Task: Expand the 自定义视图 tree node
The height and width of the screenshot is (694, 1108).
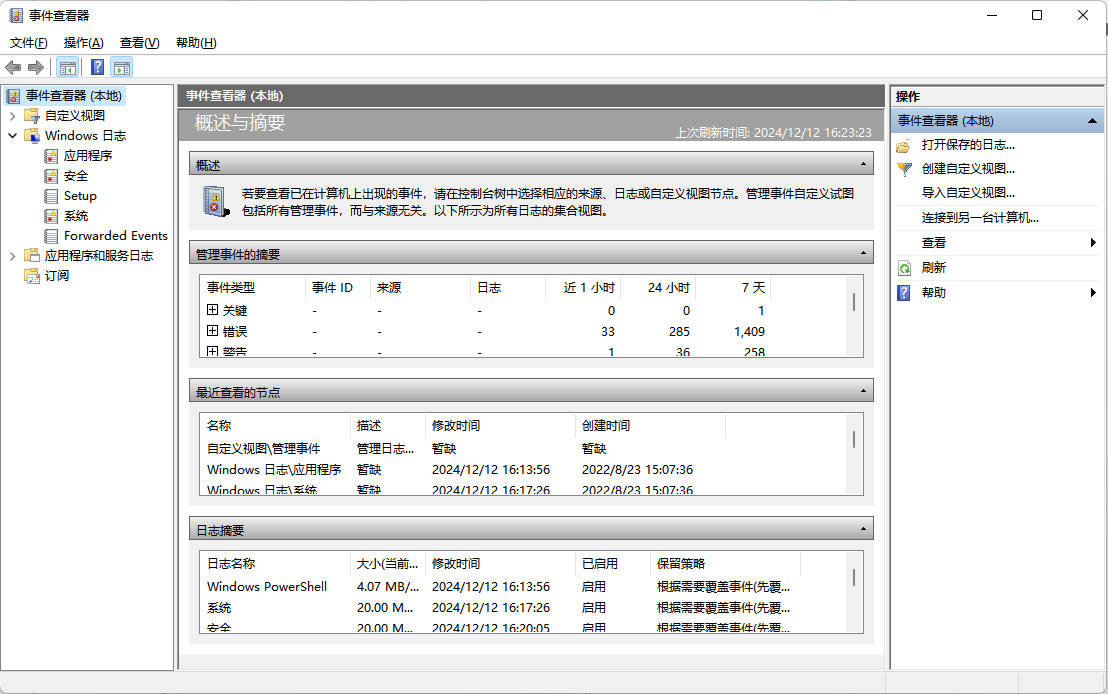Action: [x=12, y=116]
